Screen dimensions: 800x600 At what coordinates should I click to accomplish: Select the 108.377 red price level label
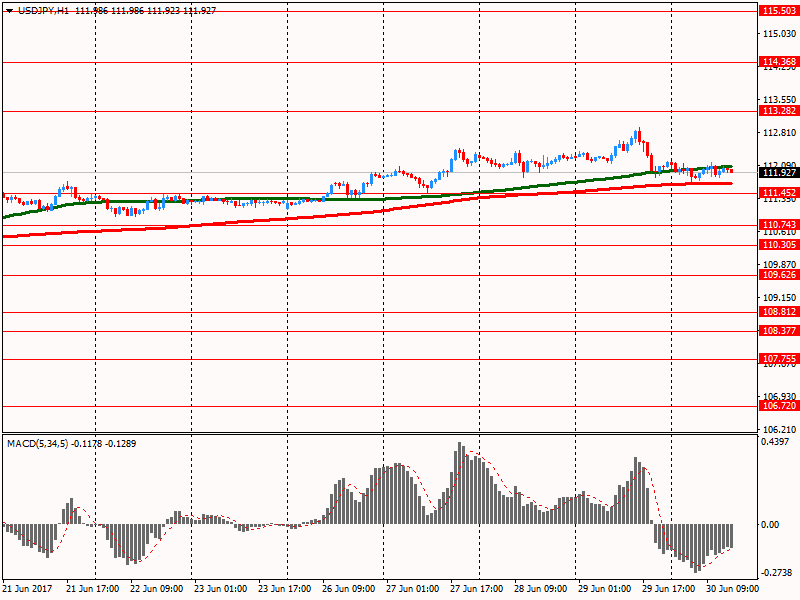779,331
